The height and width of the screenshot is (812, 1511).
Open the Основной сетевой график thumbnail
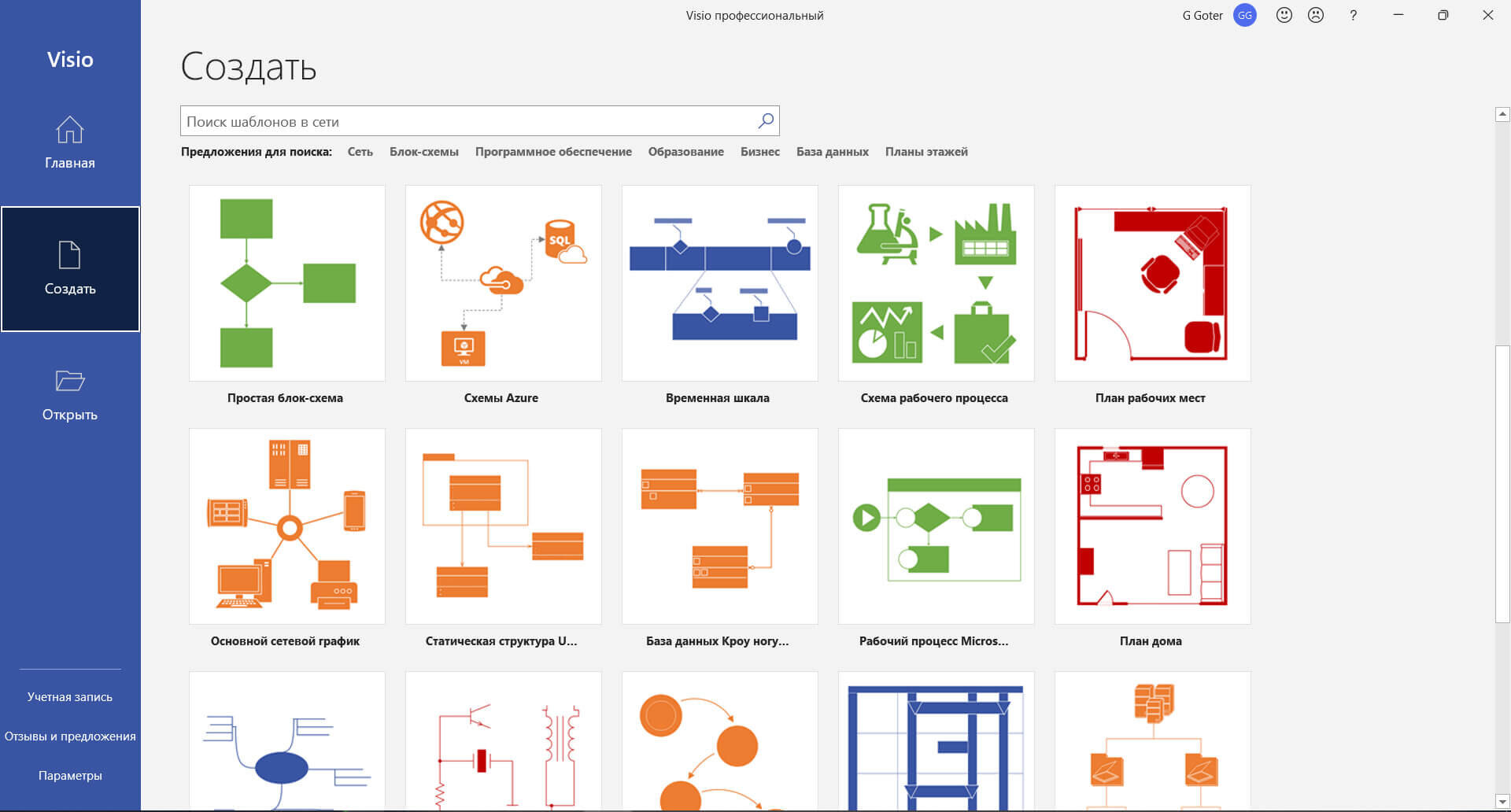coord(287,526)
